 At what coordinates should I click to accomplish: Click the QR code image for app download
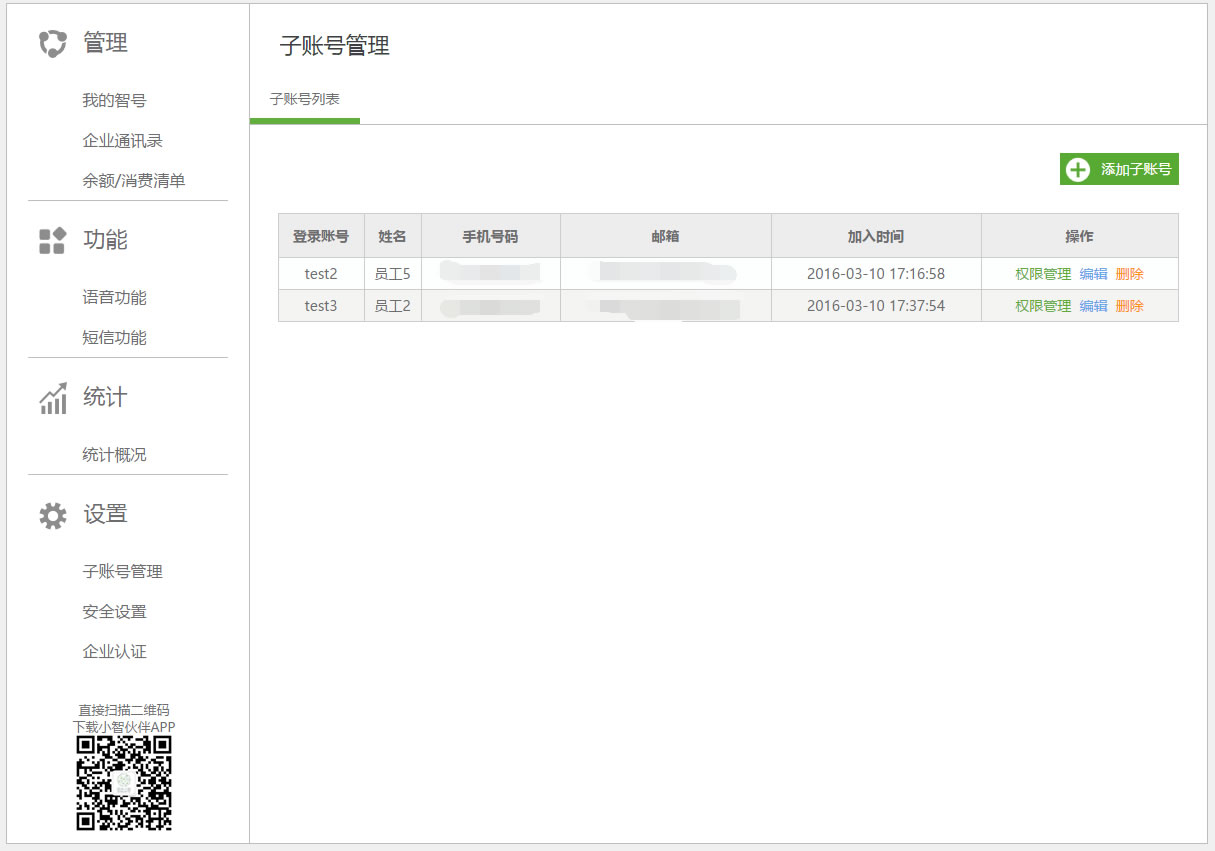coord(124,783)
